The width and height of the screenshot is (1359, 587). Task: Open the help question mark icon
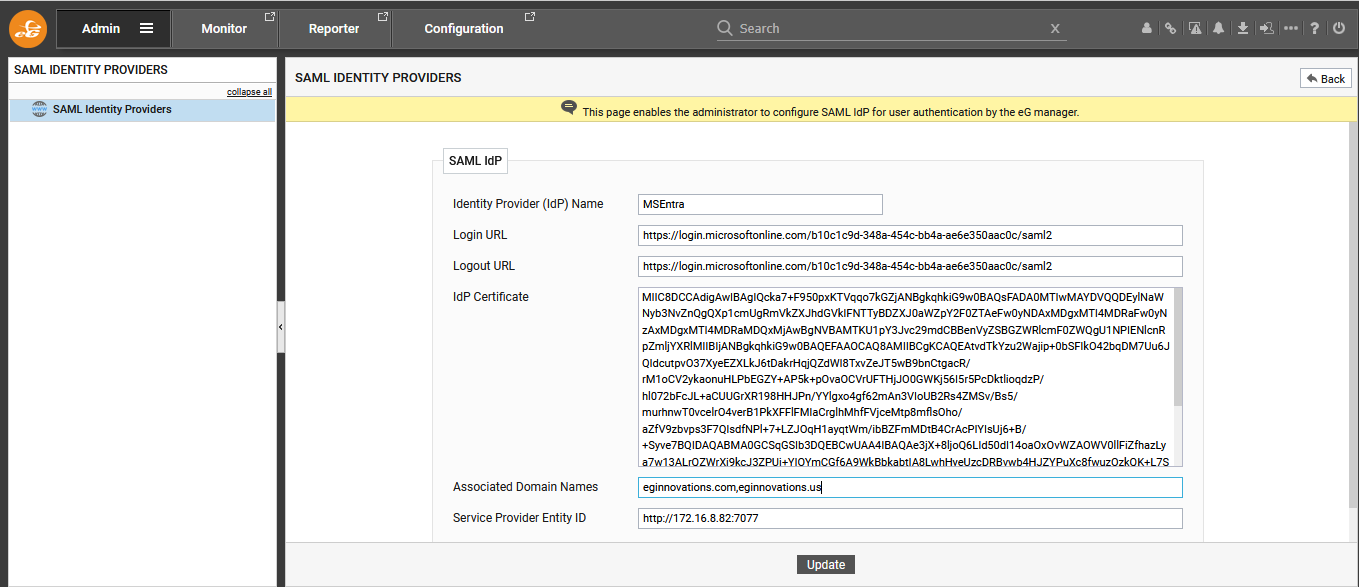pos(1315,29)
